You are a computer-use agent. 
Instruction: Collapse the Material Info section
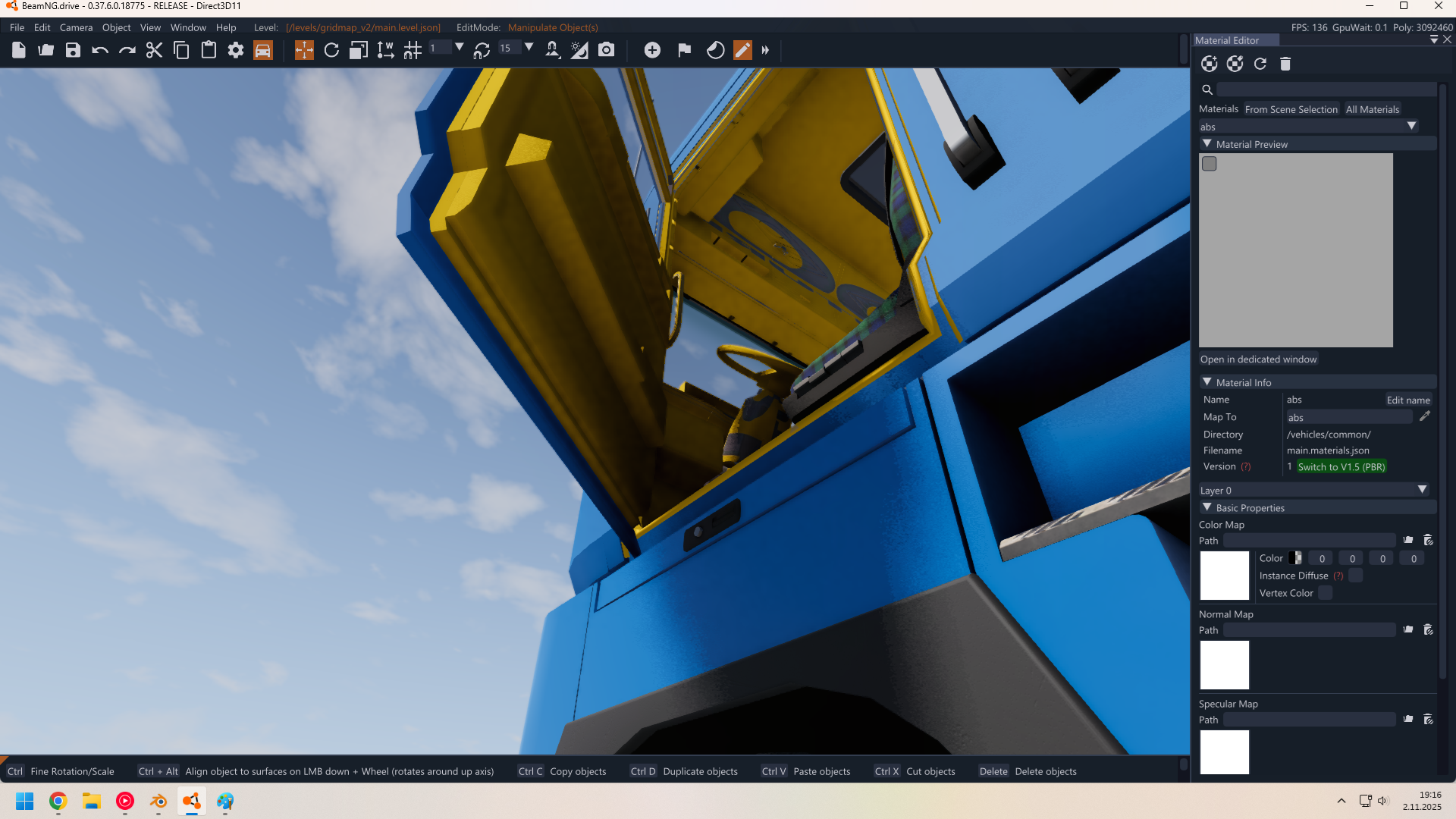click(x=1207, y=382)
